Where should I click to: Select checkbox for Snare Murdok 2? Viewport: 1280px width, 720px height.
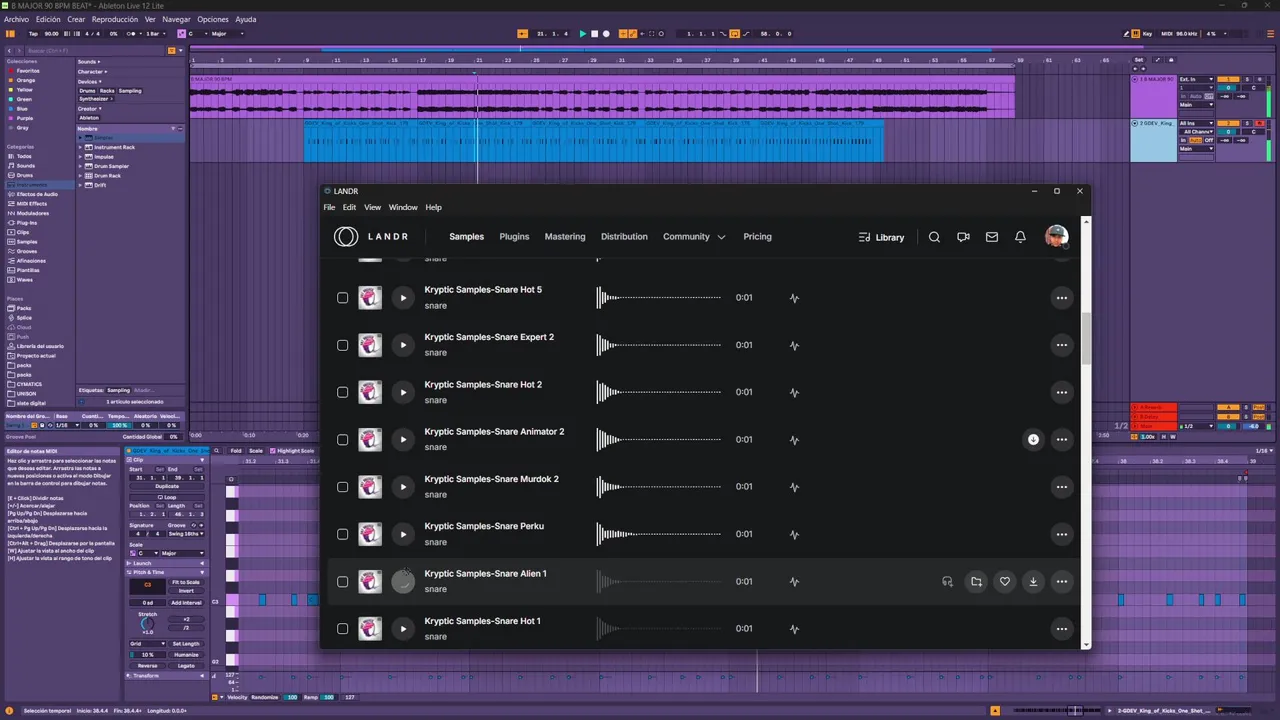pos(342,487)
